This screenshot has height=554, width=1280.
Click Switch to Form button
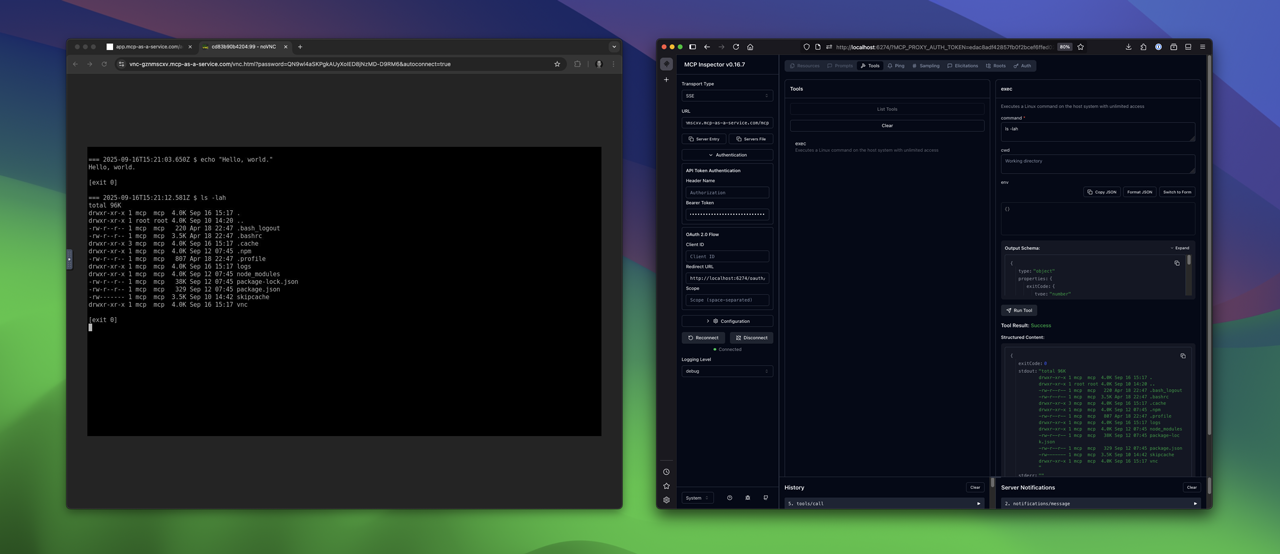coord(1177,192)
